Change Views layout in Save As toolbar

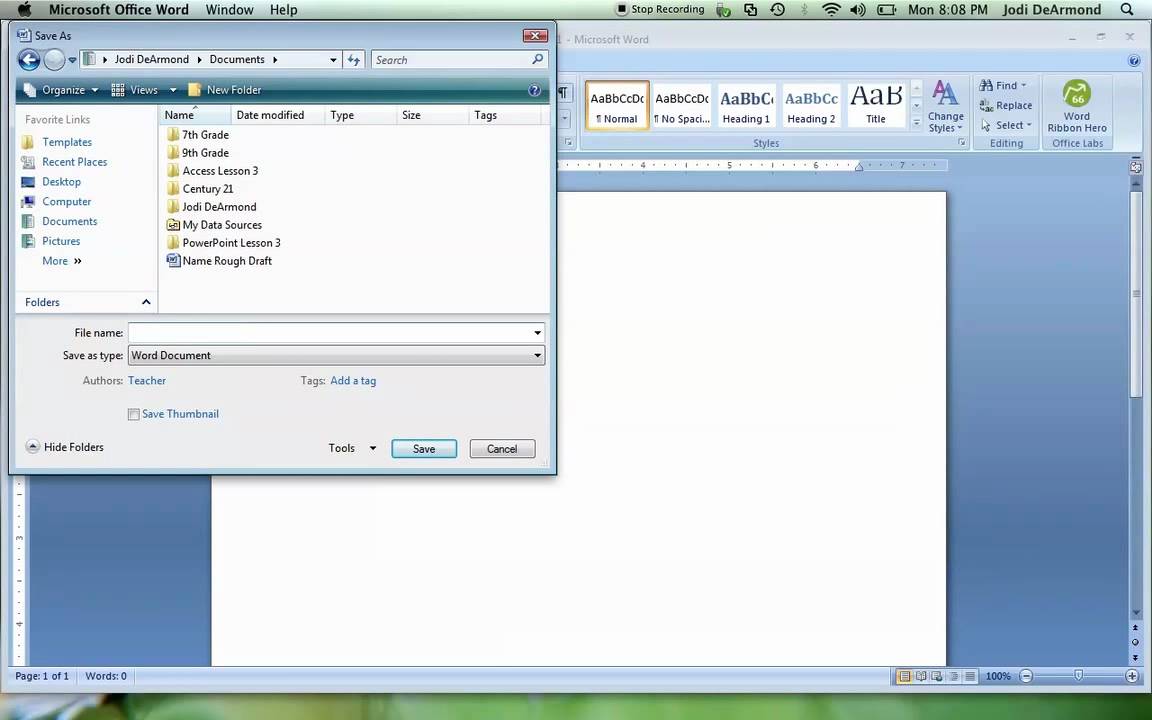[134, 90]
